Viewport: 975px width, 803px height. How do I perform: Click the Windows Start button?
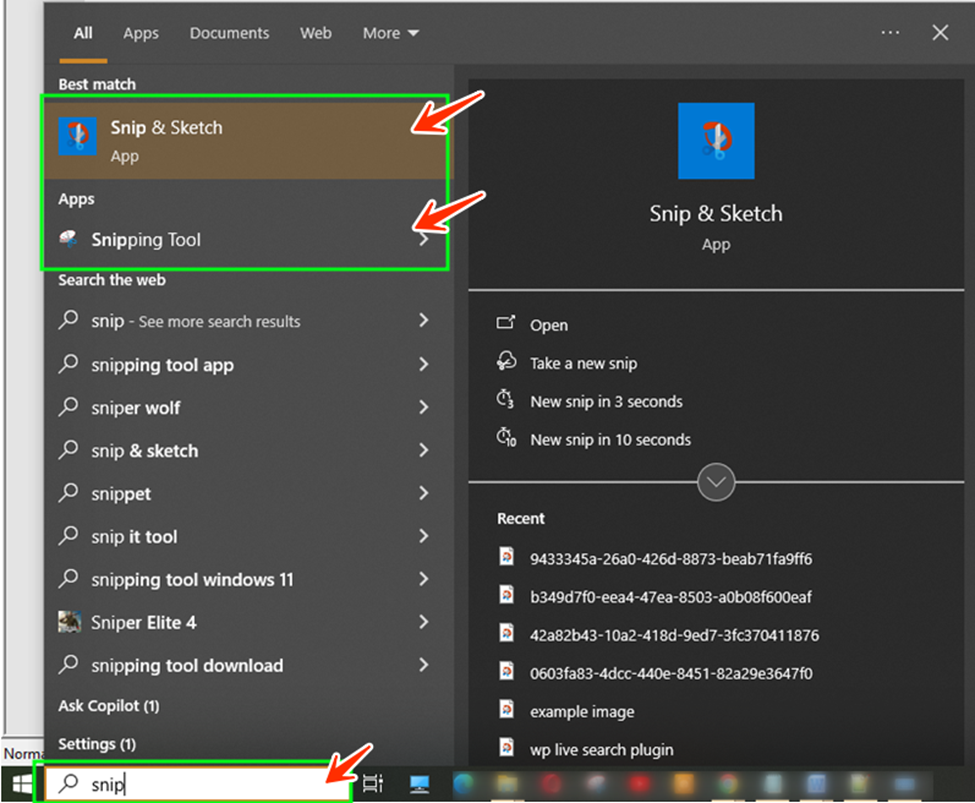click(x=22, y=783)
